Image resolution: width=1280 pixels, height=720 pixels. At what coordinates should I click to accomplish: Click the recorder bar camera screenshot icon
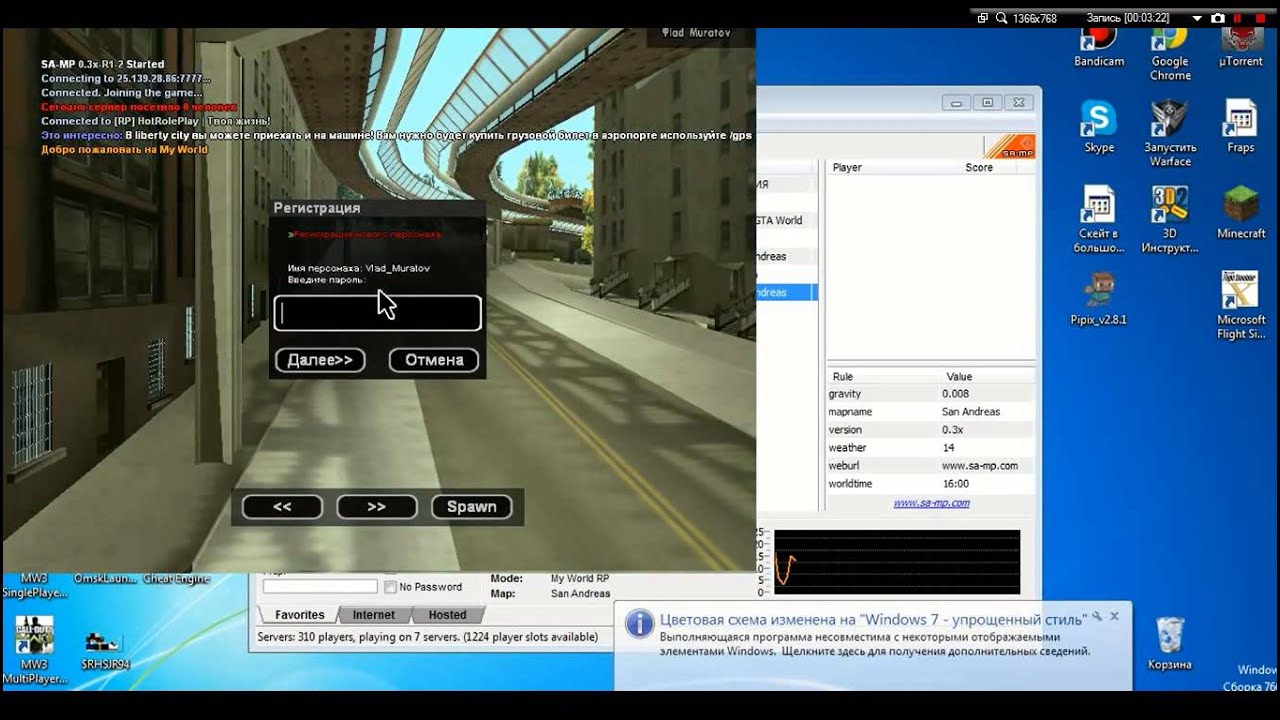[x=1217, y=18]
